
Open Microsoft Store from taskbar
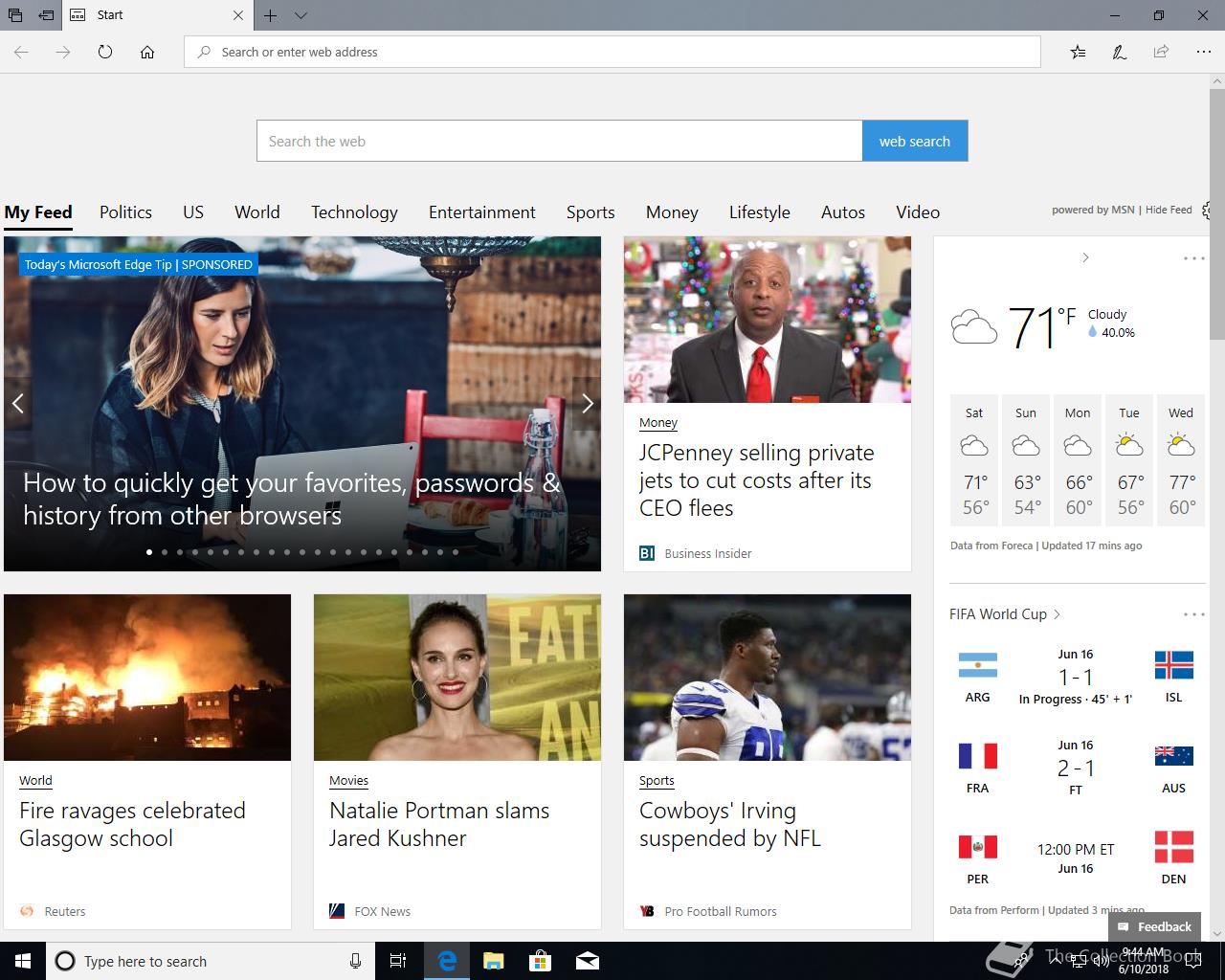(540, 961)
